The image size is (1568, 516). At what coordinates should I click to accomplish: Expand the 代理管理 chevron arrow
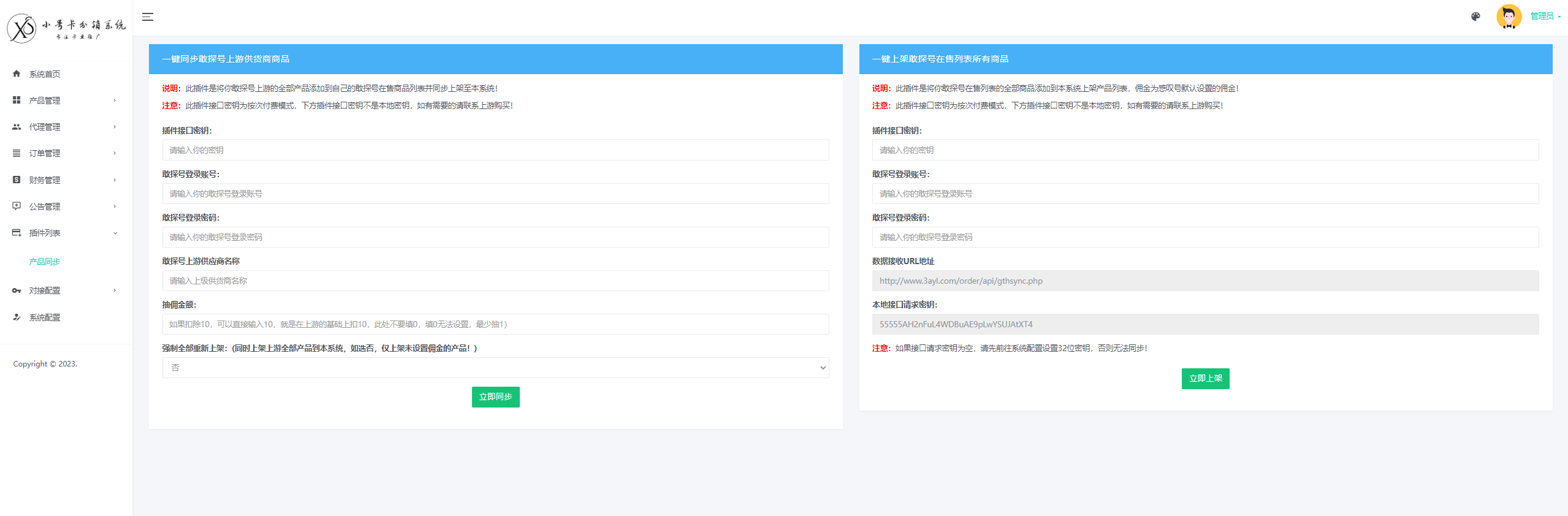click(115, 127)
